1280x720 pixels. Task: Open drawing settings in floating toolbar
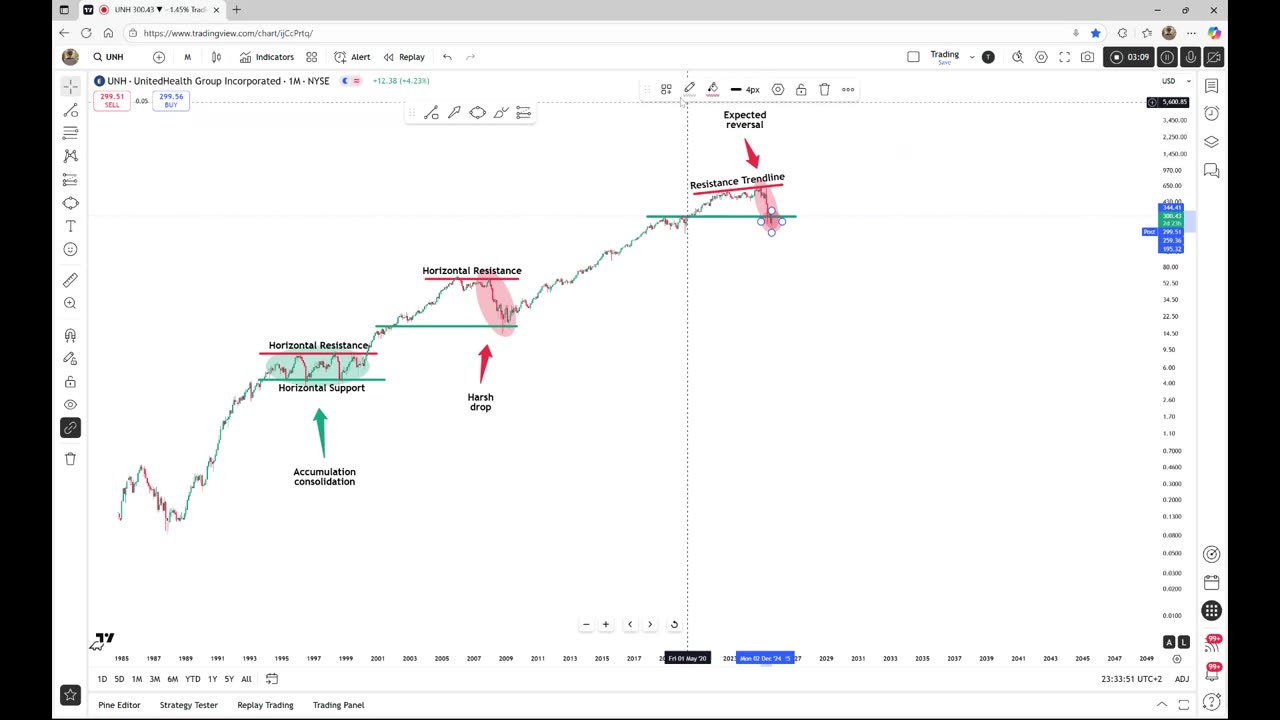point(778,90)
